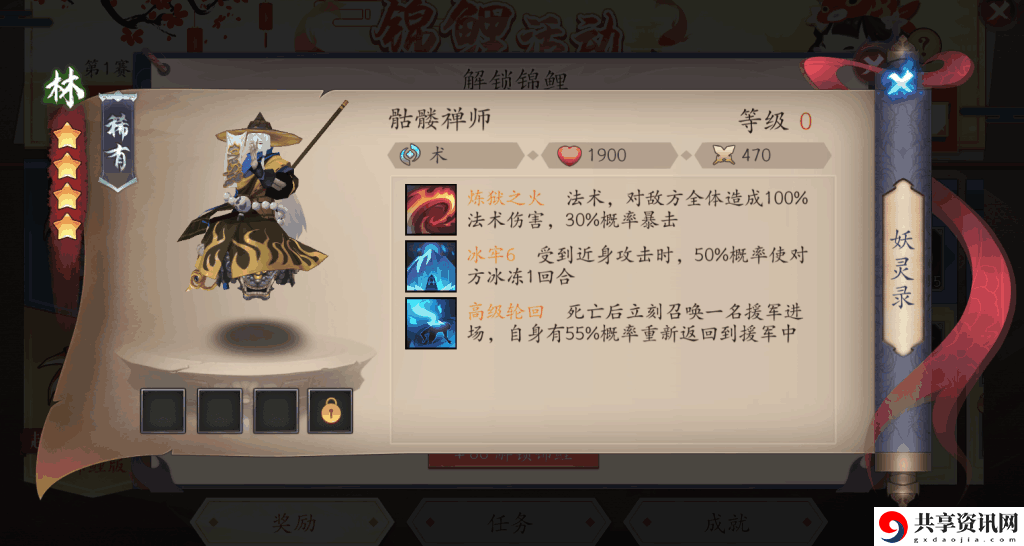
Task: Tap the 高级轮回 reincarnation skill icon
Action: [x=431, y=323]
